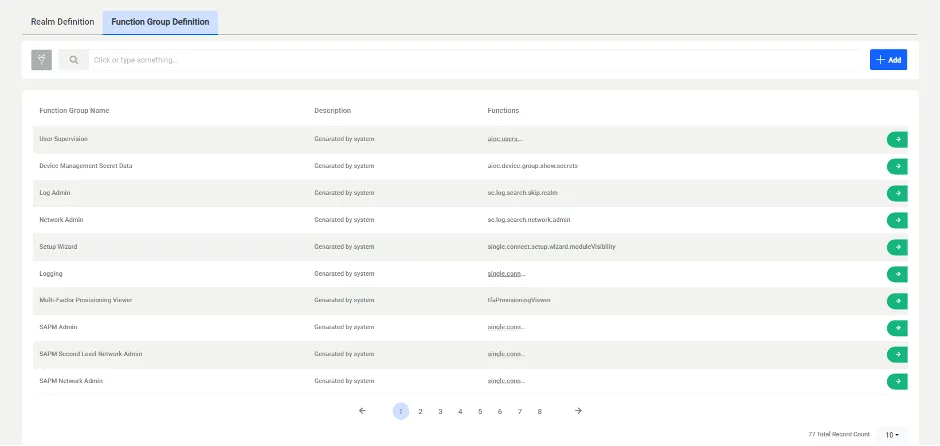Image resolution: width=940 pixels, height=446 pixels.
Task: Open Device Management Secret Data arrow button
Action: 897,167
